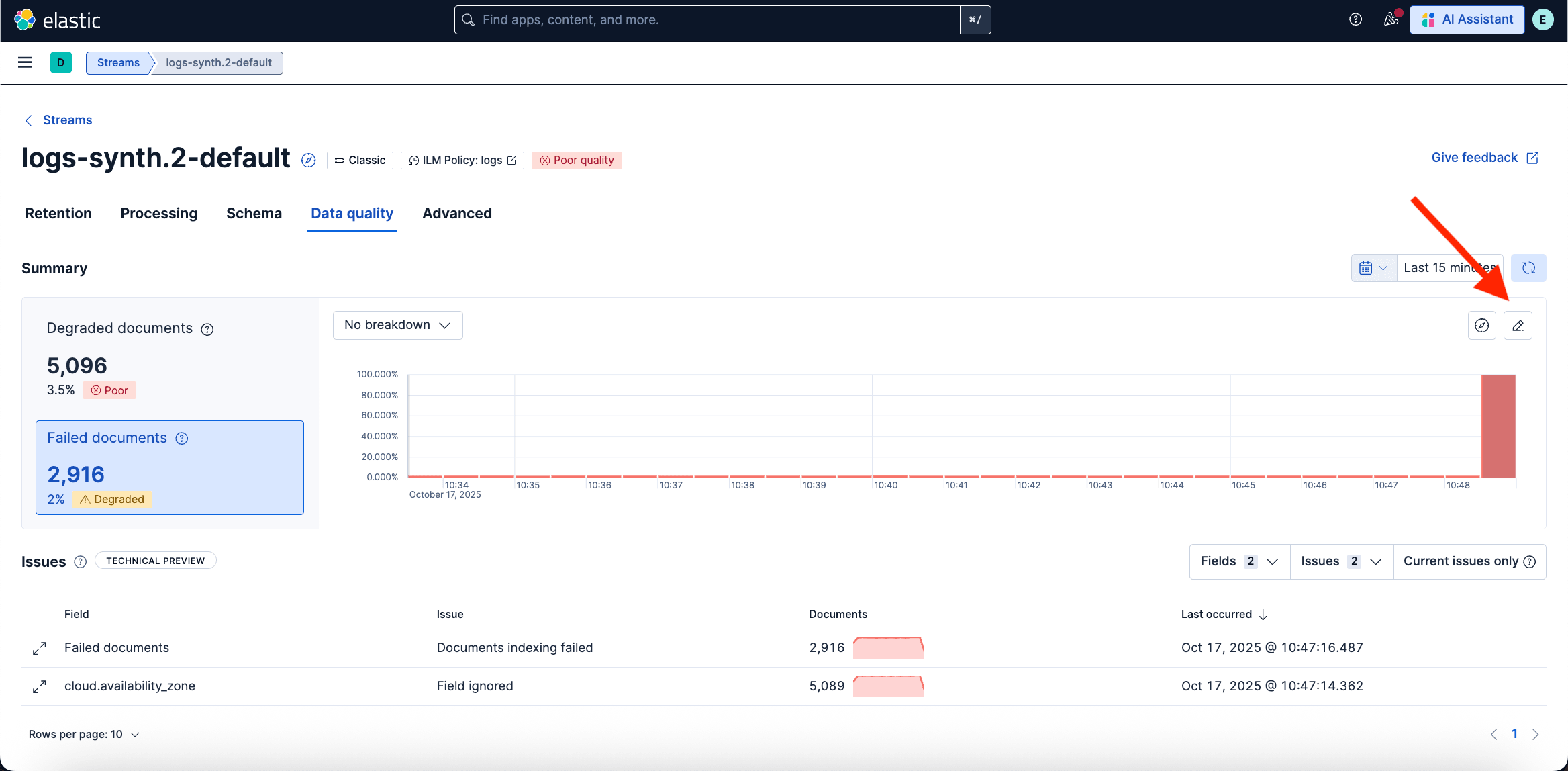Open the AI Assistant button
Screen dimensions: 1568x771
coord(1467,19)
